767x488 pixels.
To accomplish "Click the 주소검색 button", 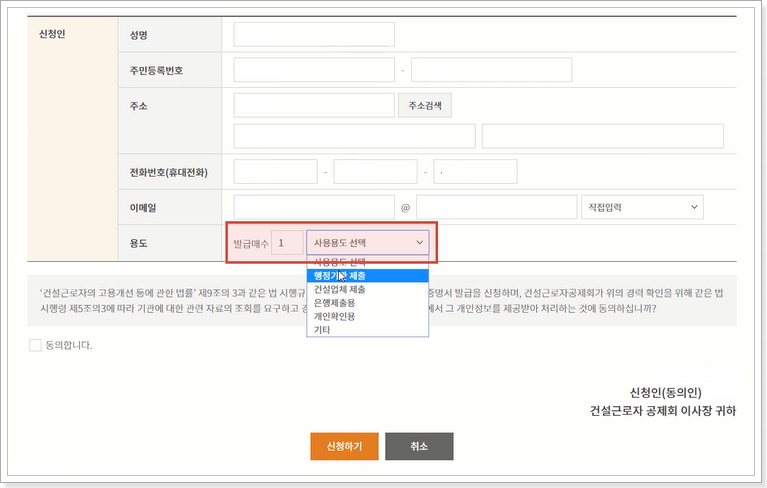I will coord(425,106).
